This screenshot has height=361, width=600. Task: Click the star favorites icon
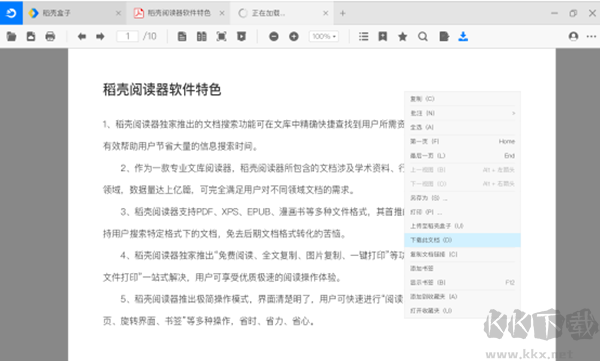click(403, 36)
